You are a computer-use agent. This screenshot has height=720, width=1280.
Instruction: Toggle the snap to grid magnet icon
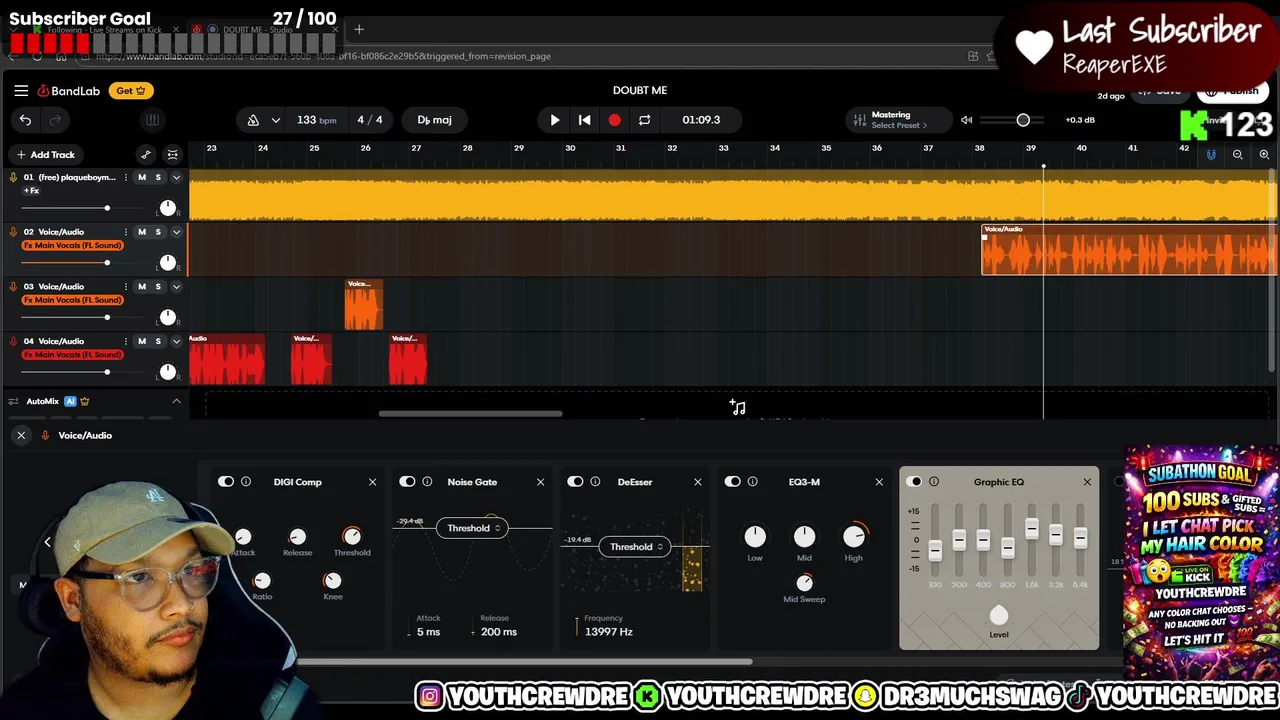click(1211, 155)
